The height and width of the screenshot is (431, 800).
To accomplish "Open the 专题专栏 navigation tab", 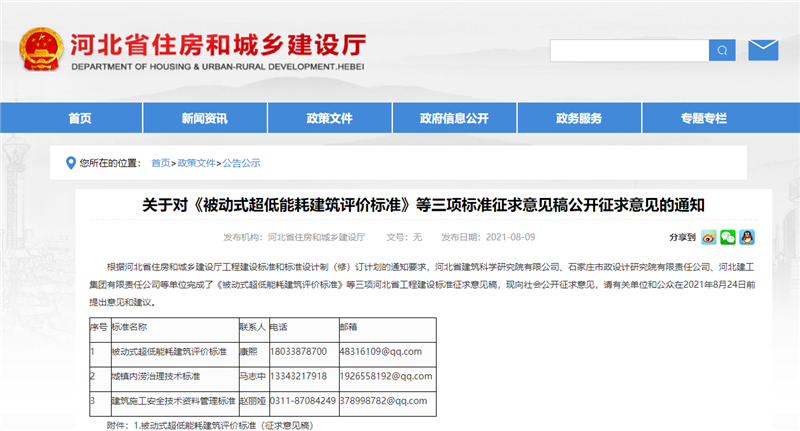I will tap(703, 118).
